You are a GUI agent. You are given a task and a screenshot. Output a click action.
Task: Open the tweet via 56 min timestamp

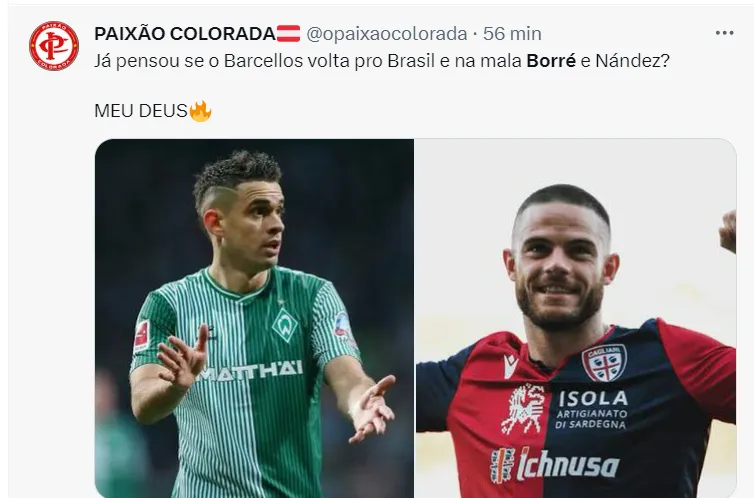512,34
